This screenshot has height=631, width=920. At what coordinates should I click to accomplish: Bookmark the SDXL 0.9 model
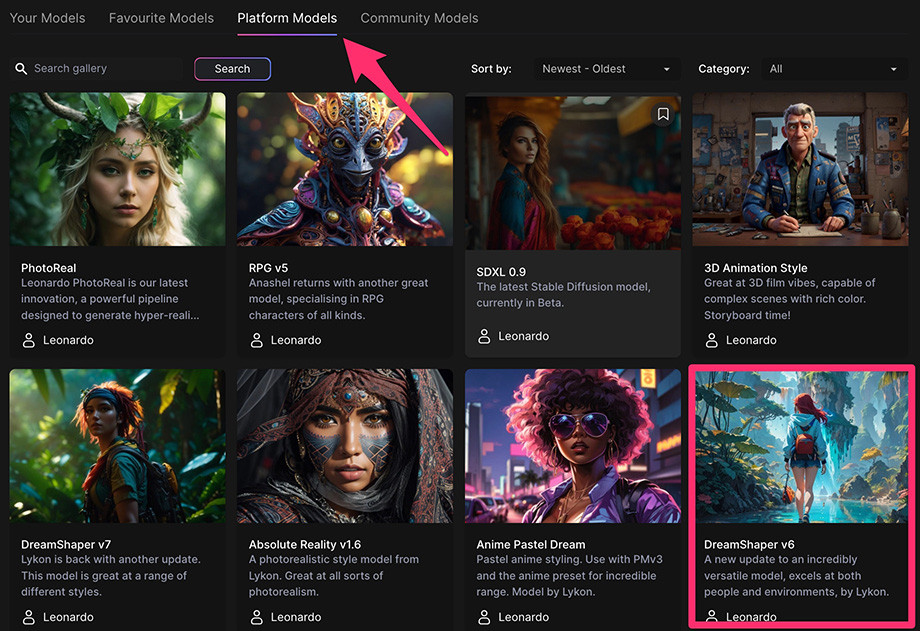tap(663, 114)
